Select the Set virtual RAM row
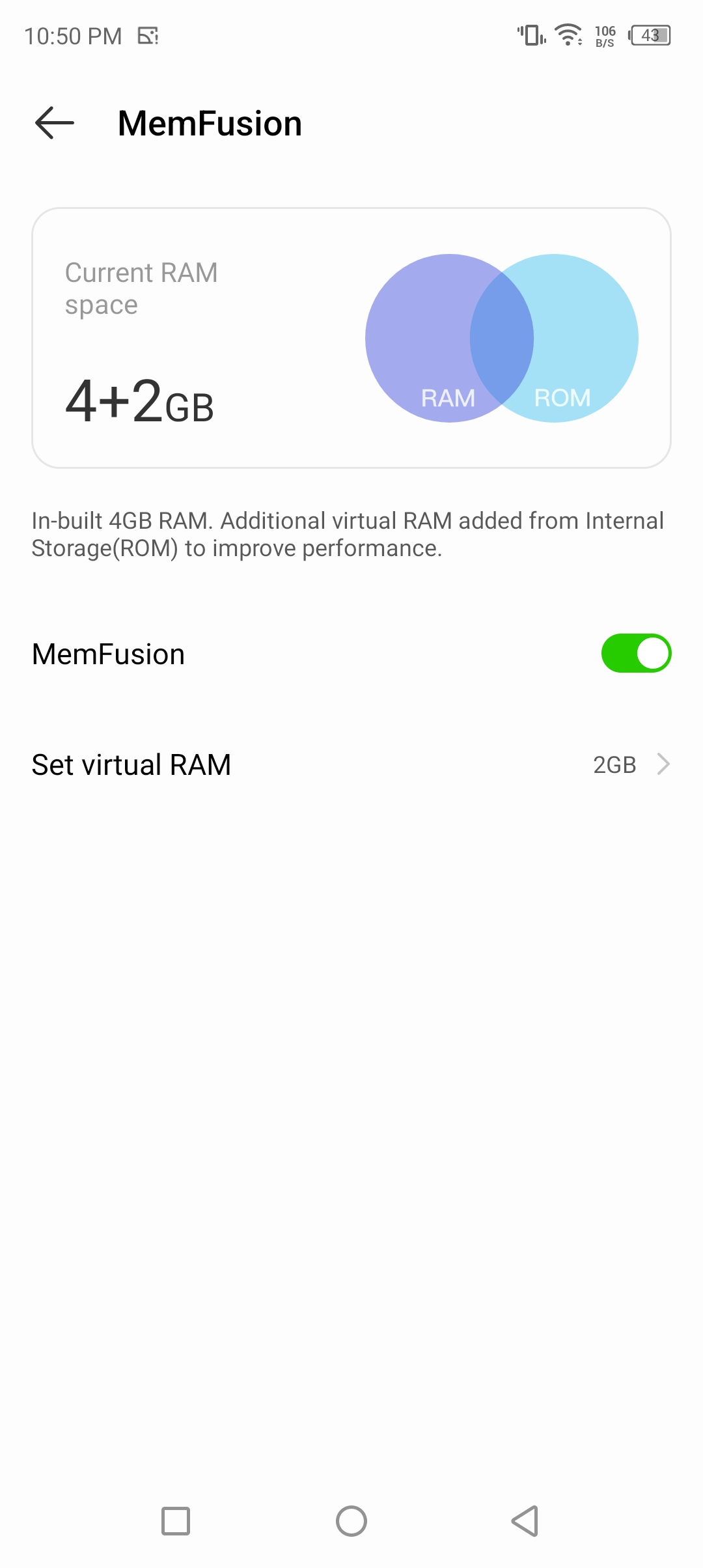The height and width of the screenshot is (1568, 703). 351,764
